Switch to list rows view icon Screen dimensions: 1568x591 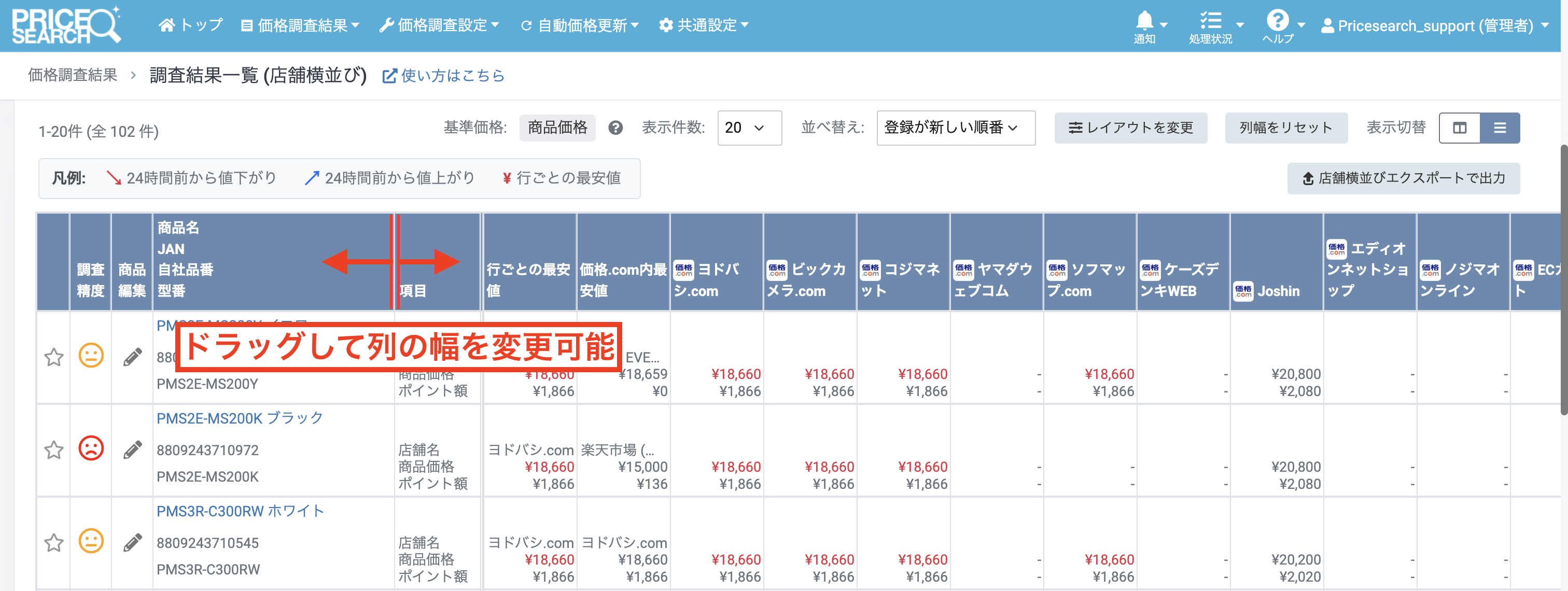click(x=1500, y=128)
